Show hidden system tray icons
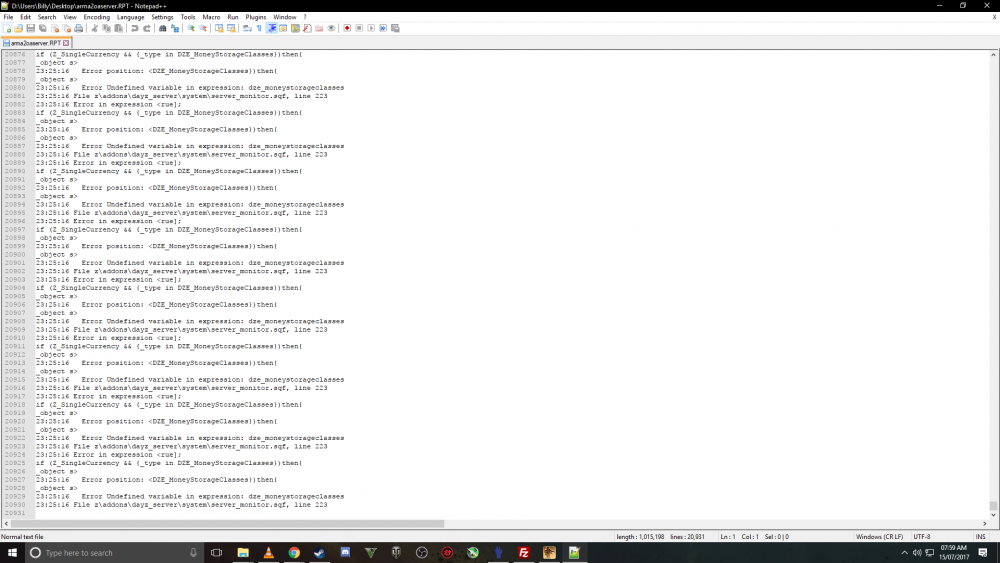 tap(904, 553)
